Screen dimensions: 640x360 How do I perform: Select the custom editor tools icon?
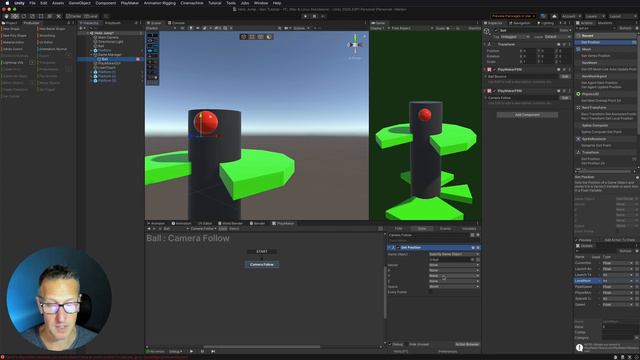point(58,16)
